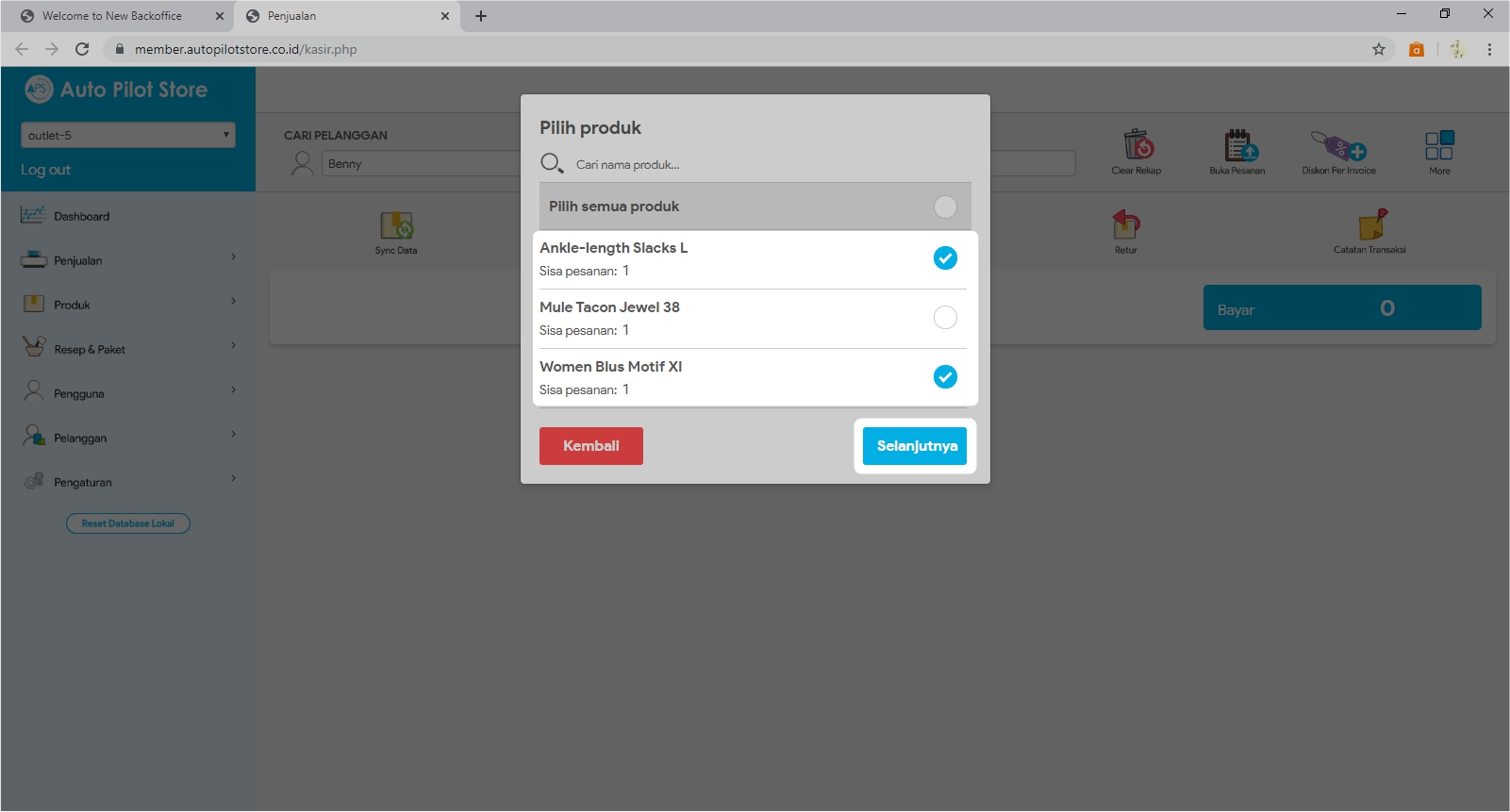Viewport: 1510px width, 812px height.
Task: Uncheck Women Blus Motif Xl product
Action: 945,377
